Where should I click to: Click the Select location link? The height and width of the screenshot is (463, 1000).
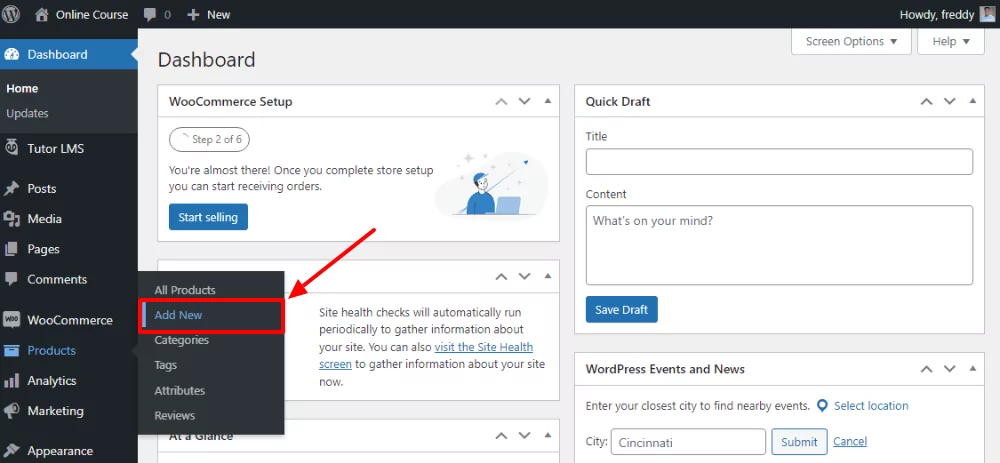[871, 406]
